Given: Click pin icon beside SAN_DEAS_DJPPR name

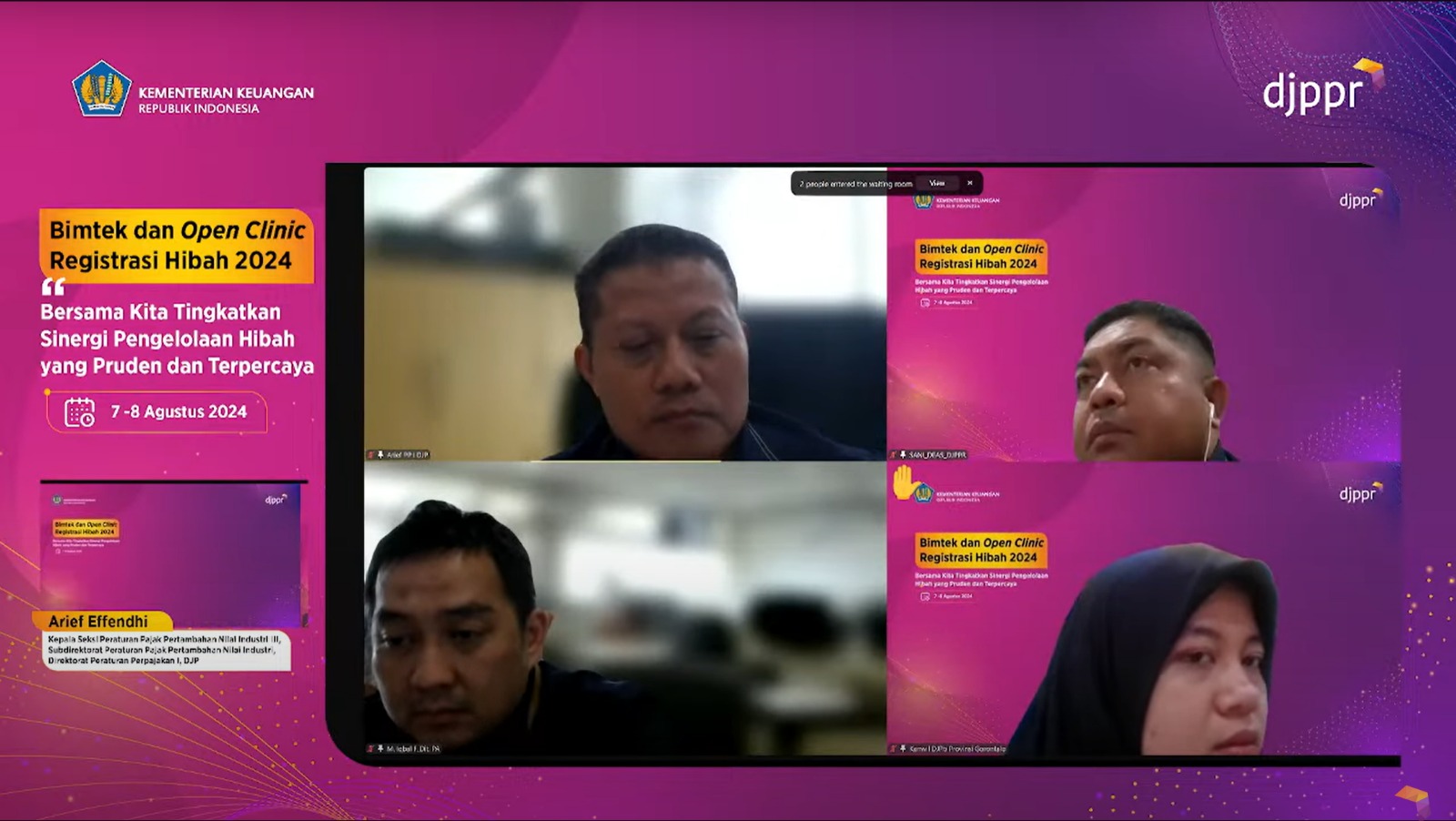Looking at the screenshot, I should 903,454.
